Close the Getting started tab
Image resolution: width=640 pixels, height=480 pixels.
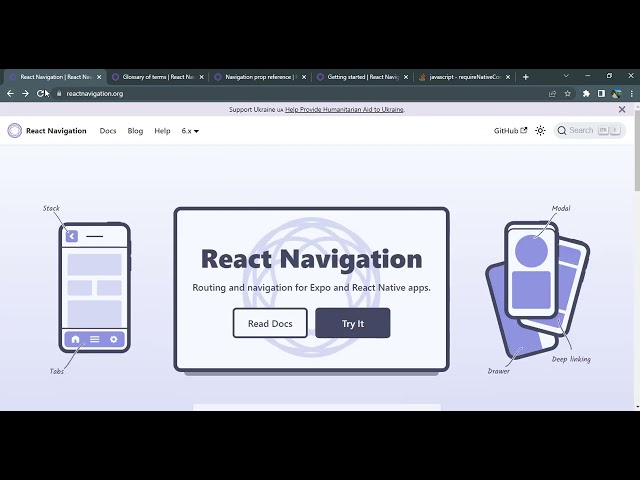click(x=406, y=77)
